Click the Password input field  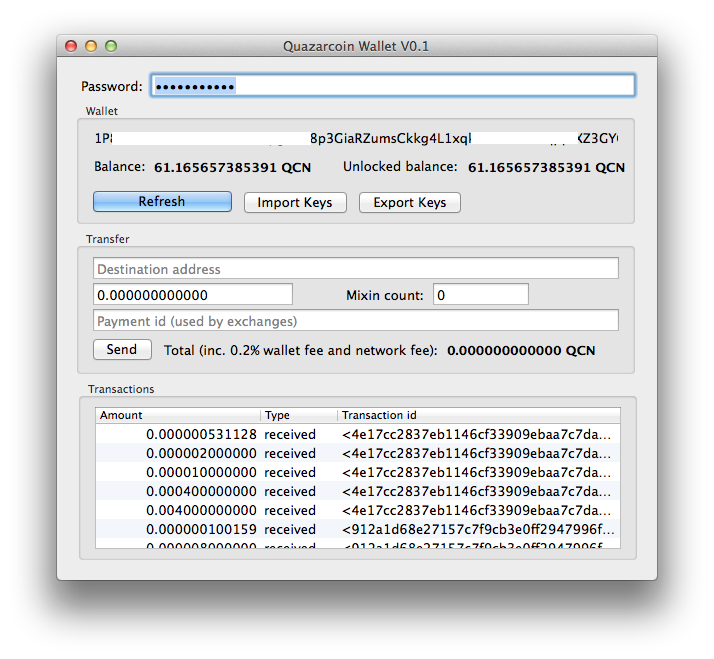click(x=393, y=85)
